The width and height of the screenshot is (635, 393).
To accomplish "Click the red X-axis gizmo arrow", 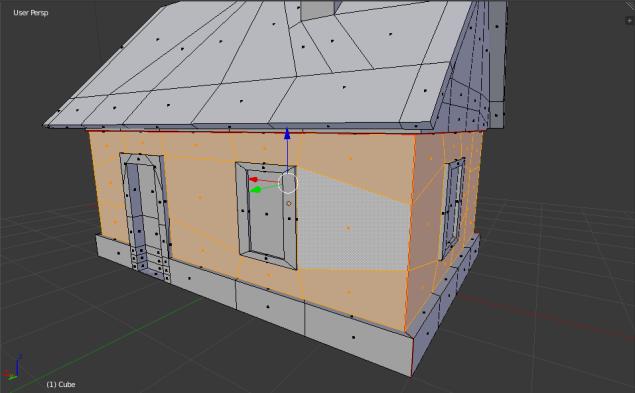I will click(x=254, y=179).
